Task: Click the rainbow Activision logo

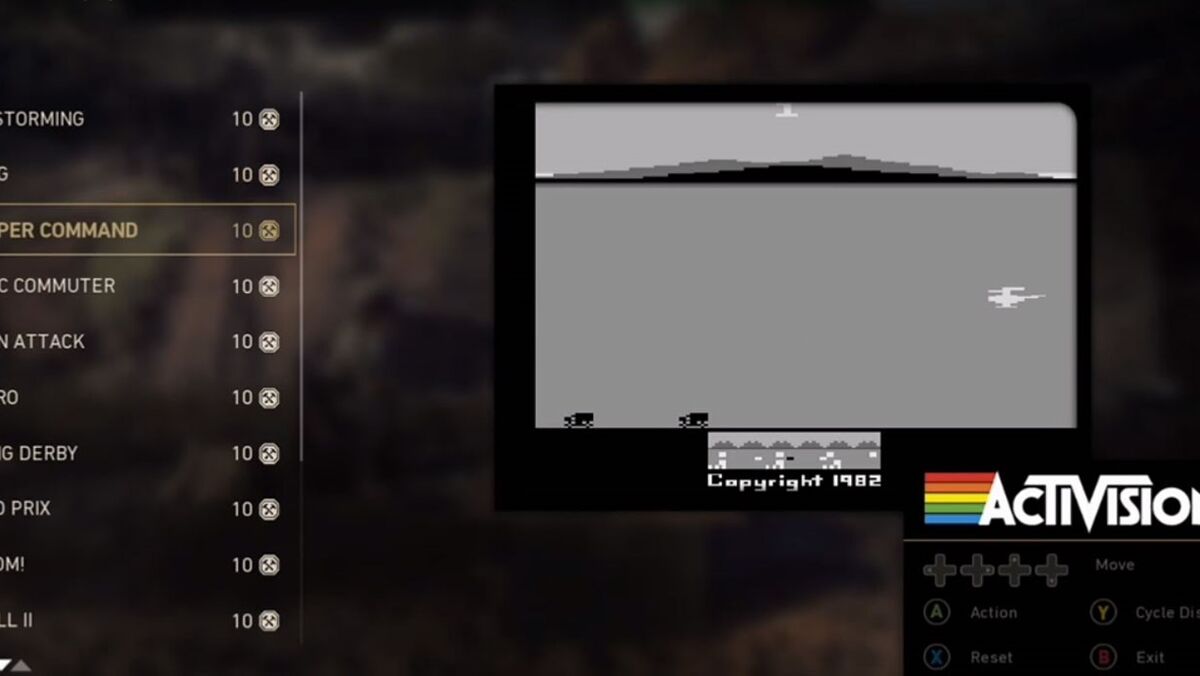Action: [x=1060, y=500]
